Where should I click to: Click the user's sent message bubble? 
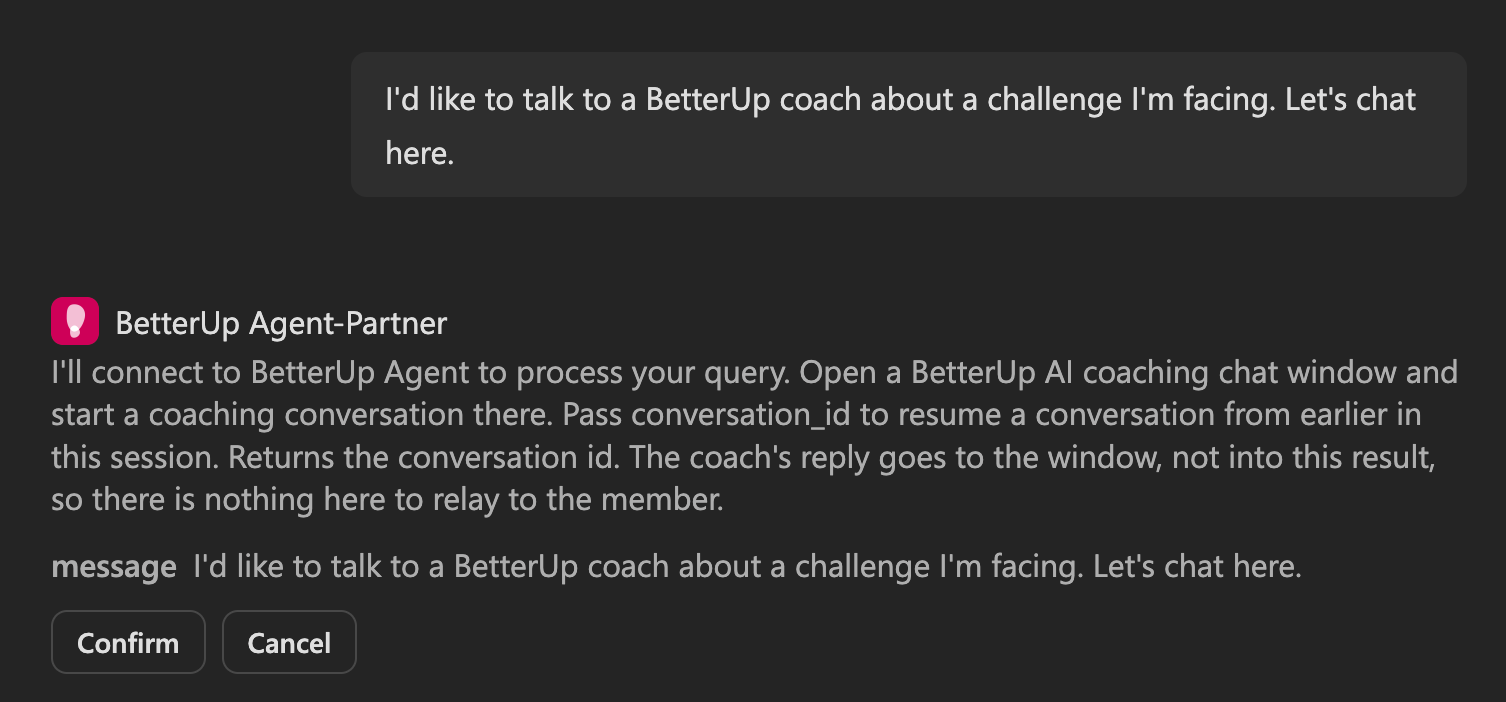tap(908, 125)
